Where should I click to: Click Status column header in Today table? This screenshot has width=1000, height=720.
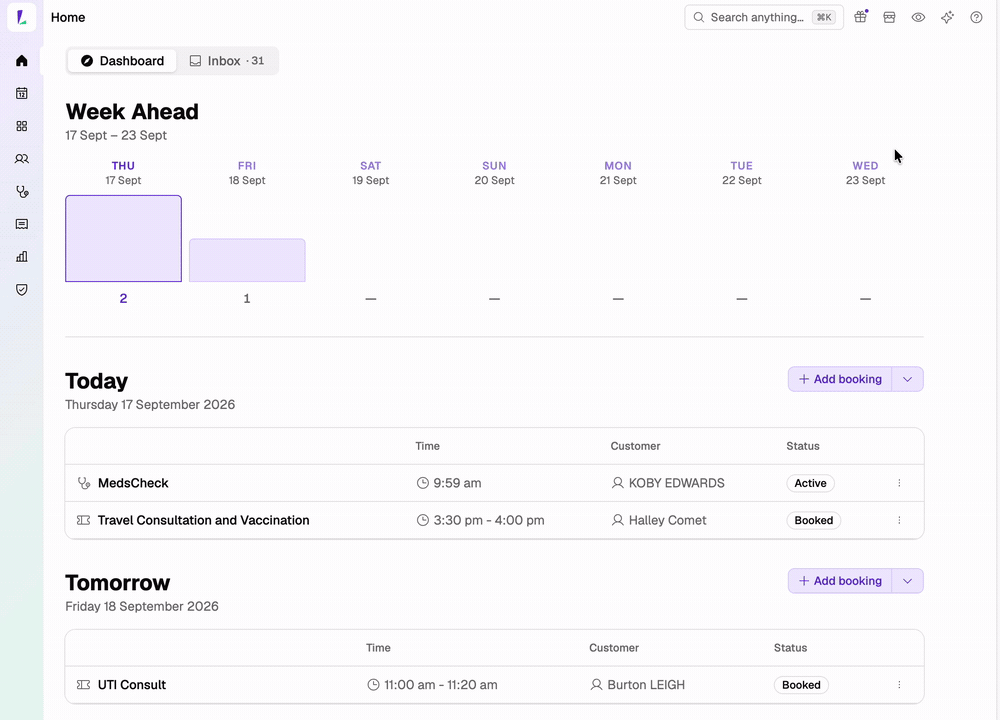coord(803,446)
